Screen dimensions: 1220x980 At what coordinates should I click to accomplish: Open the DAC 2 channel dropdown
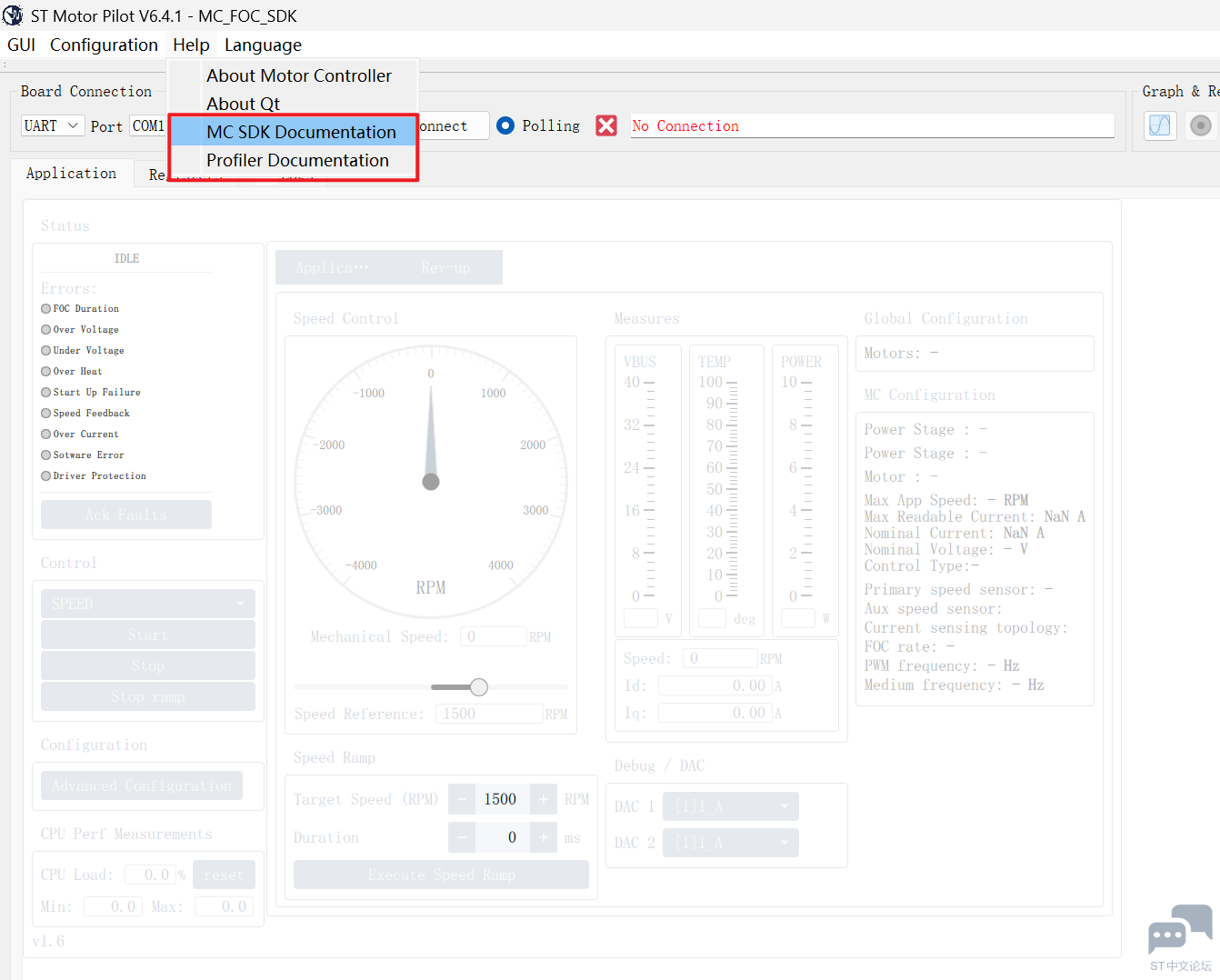click(x=731, y=843)
